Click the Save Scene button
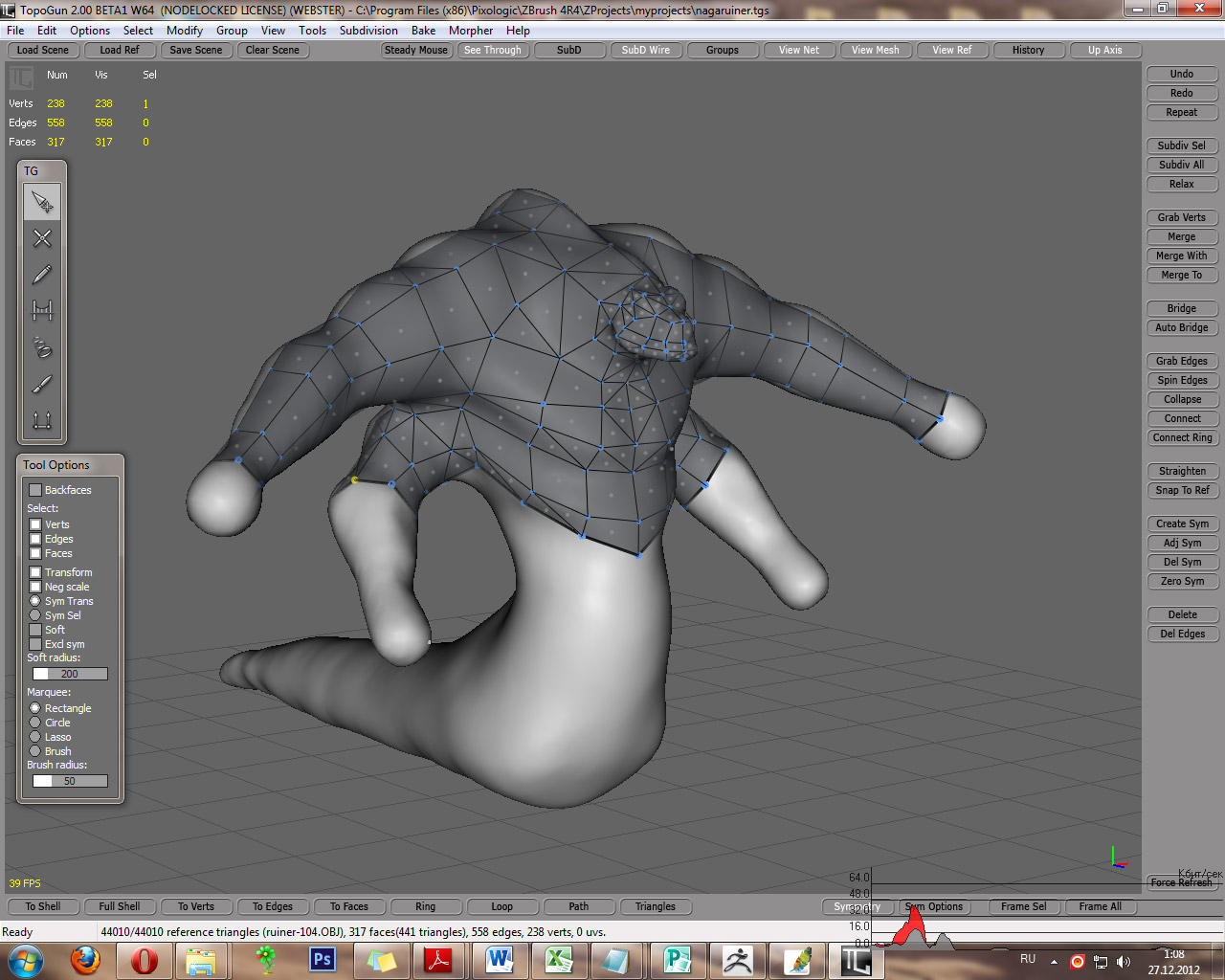This screenshot has height=980, width=1225. pyautogui.click(x=195, y=50)
